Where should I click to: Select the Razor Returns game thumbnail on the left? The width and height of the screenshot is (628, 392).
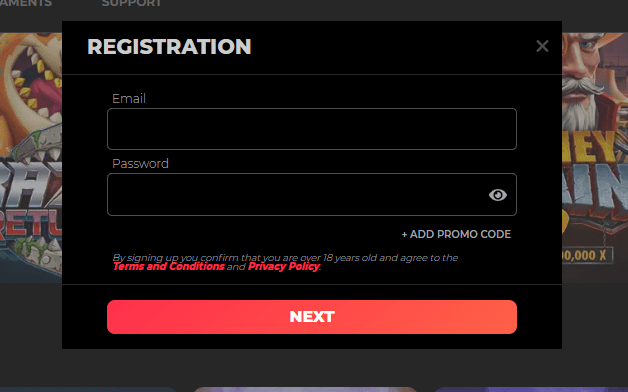click(x=31, y=158)
